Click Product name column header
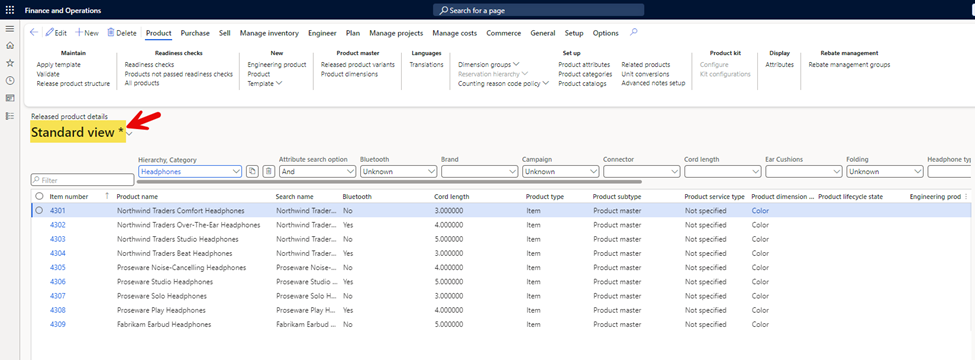 (x=136, y=196)
